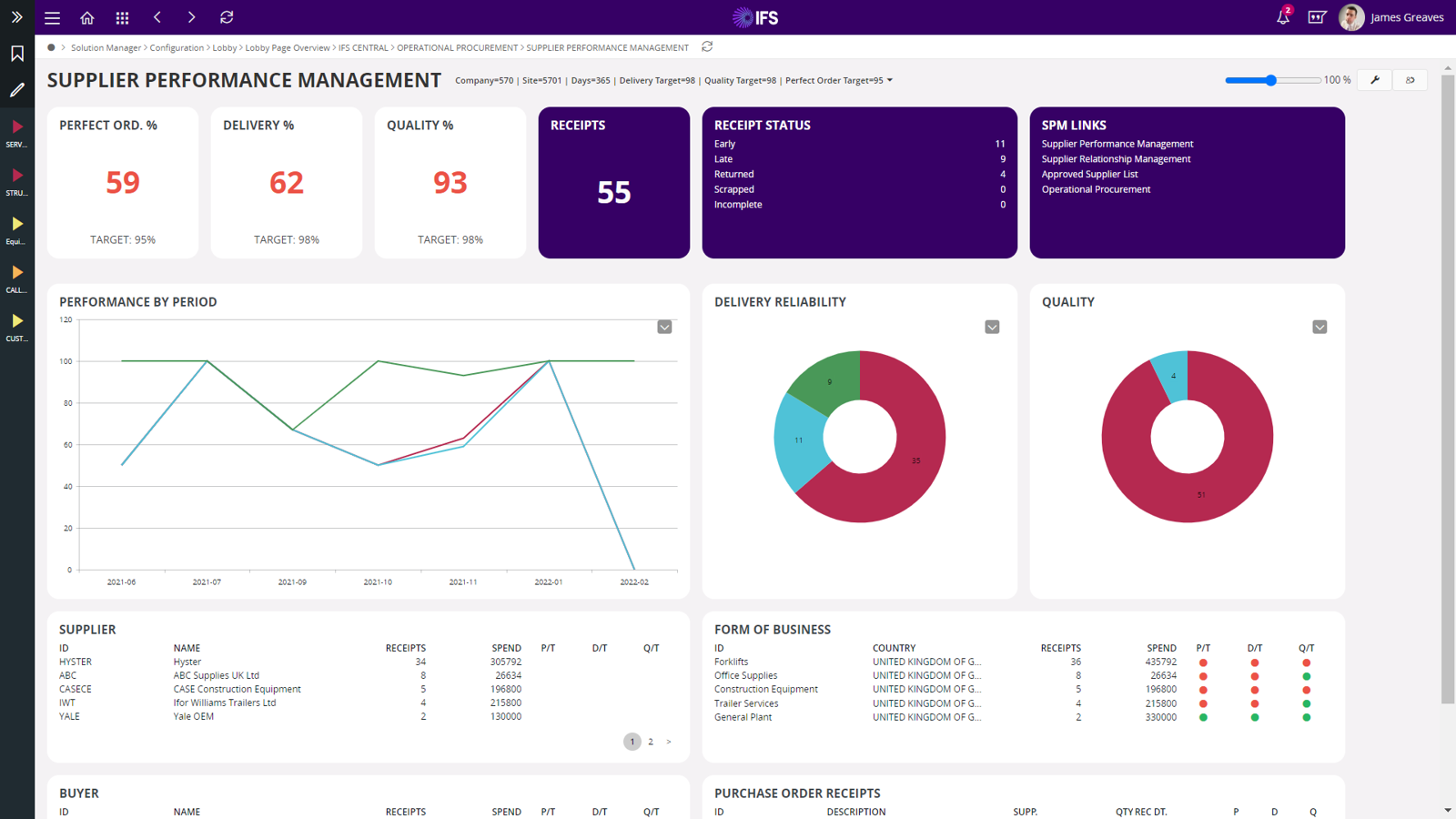This screenshot has width=1456, height=819.
Task: Select the Yale OEM supplier row
Action: [368, 716]
